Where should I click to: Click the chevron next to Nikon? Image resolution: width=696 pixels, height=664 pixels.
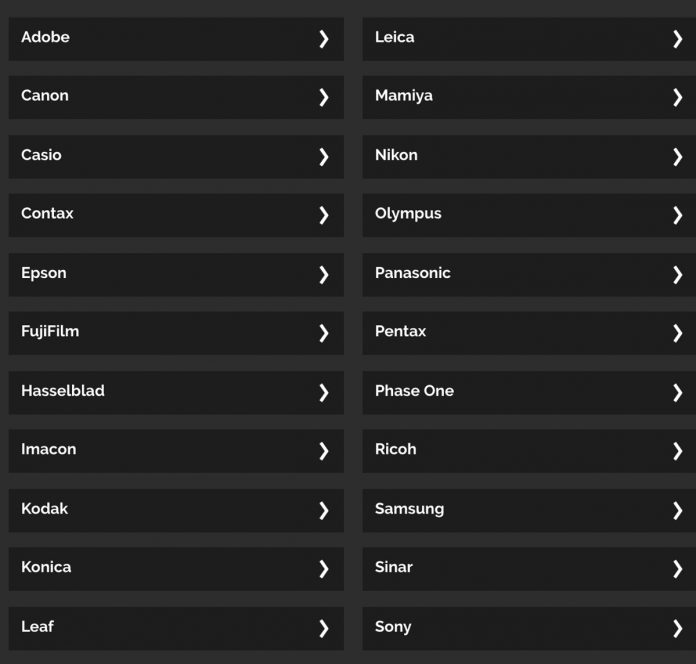tap(677, 157)
